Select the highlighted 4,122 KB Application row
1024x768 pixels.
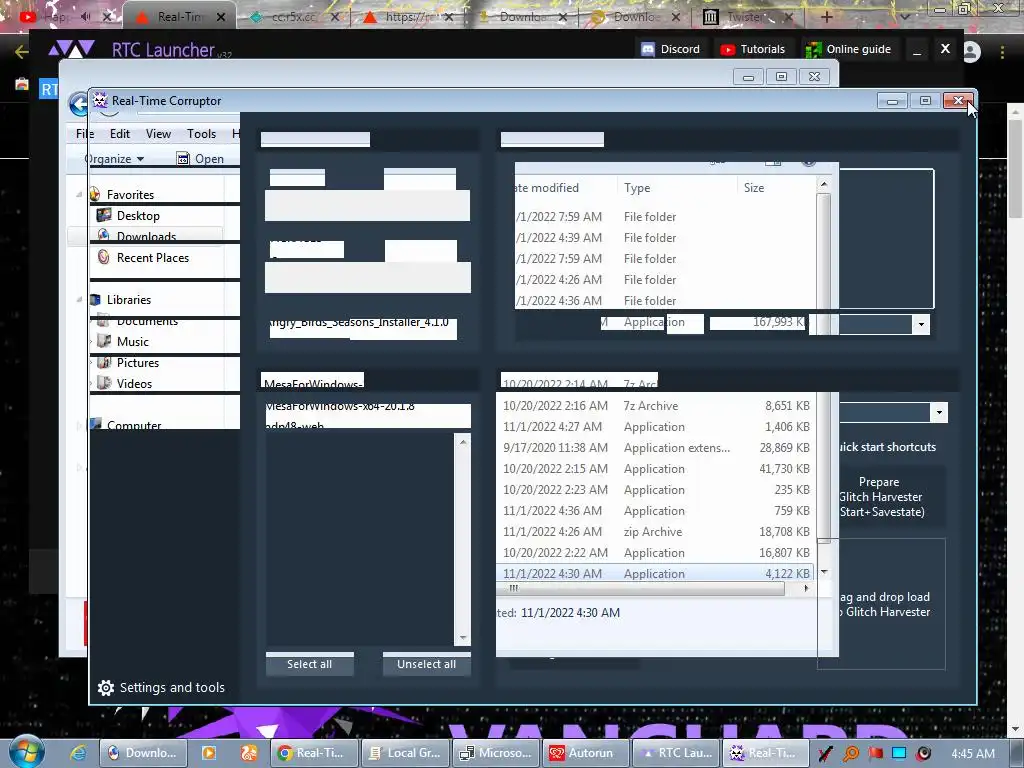655,573
